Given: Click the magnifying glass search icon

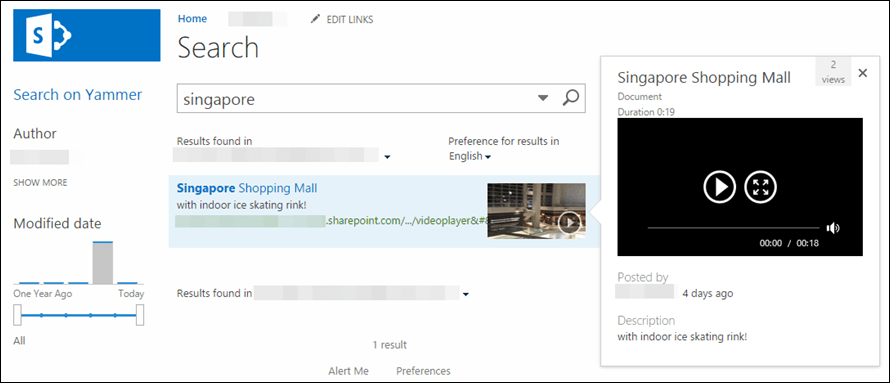Looking at the screenshot, I should (570, 98).
